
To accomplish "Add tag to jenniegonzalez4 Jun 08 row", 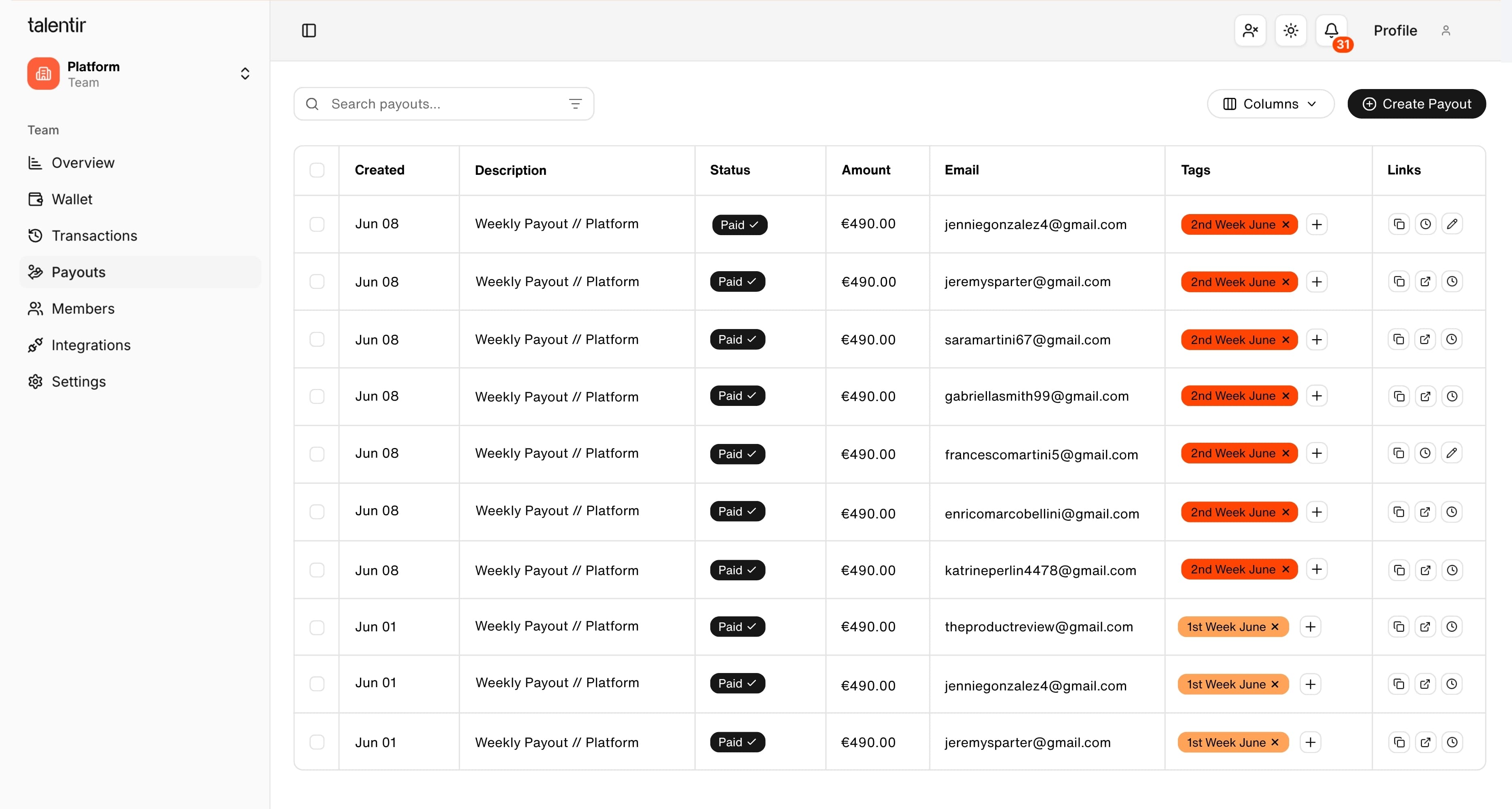I will (x=1317, y=225).
